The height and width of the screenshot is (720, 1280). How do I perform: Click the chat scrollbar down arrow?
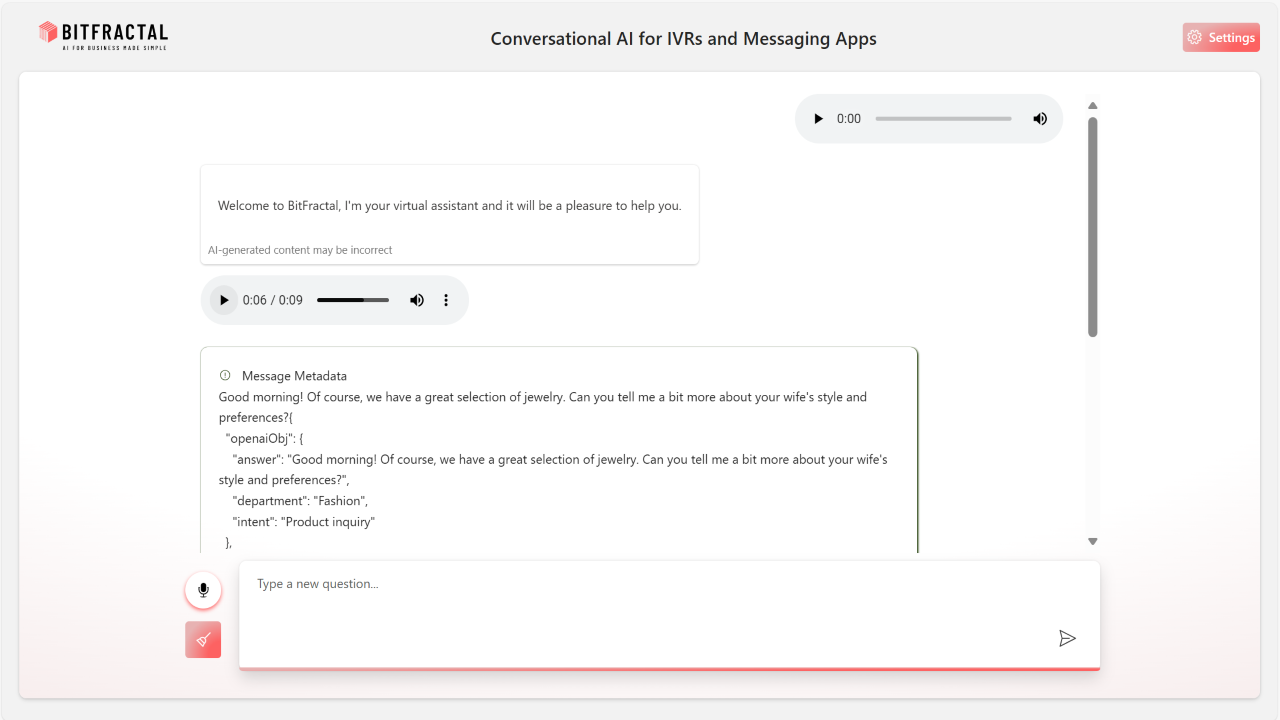point(1093,541)
